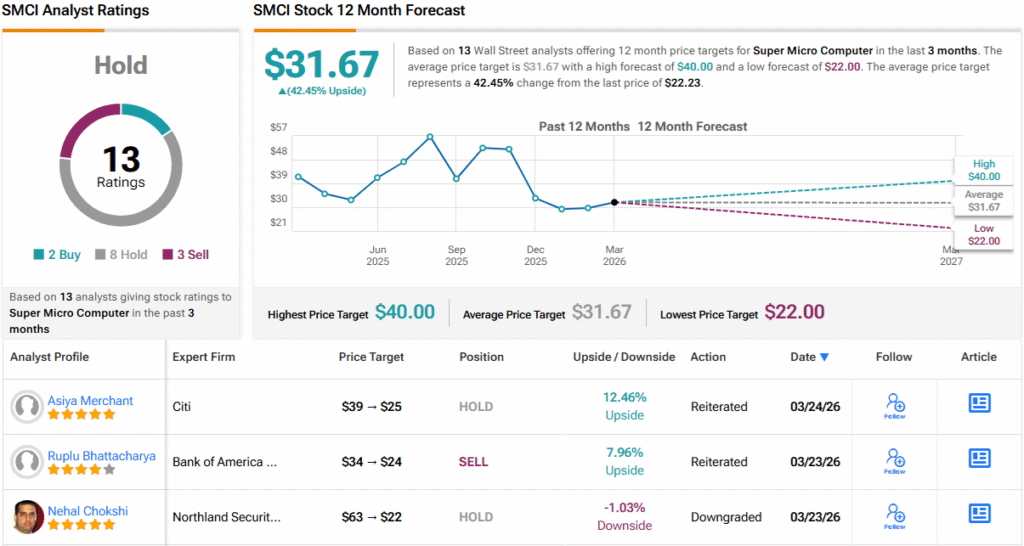Screen dimensions: 1024x546
Task: Open Ruplu Bhattacharya's analyst profile link
Action: [x=101, y=456]
